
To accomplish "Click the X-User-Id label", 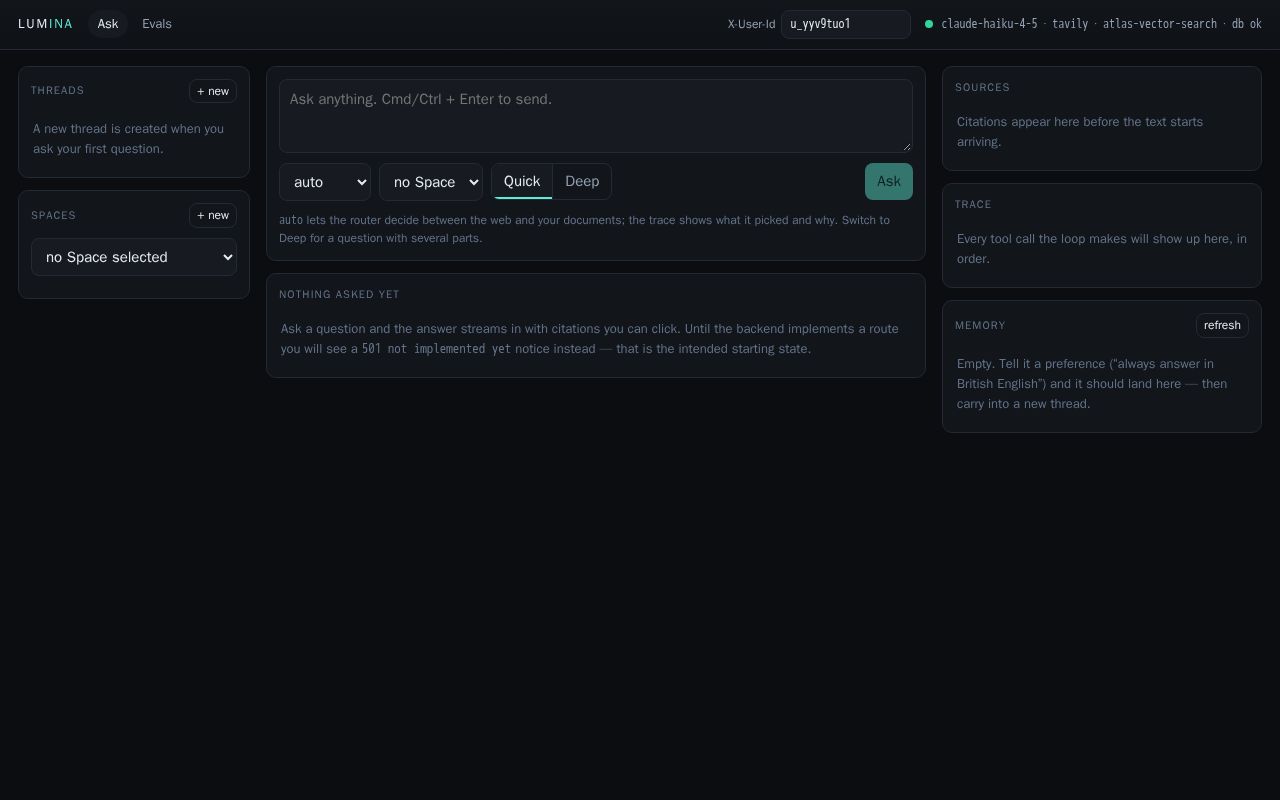I will point(751,24).
